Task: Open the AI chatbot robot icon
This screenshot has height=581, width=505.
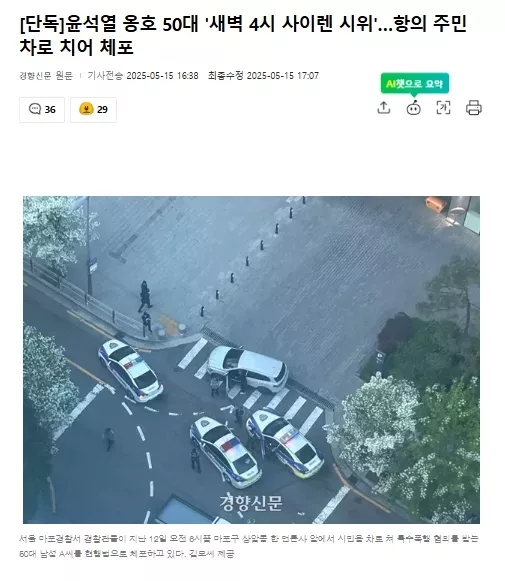Action: [413, 108]
